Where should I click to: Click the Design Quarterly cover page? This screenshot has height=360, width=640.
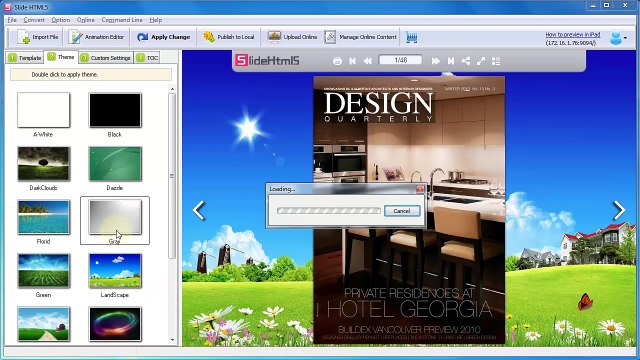[x=409, y=210]
